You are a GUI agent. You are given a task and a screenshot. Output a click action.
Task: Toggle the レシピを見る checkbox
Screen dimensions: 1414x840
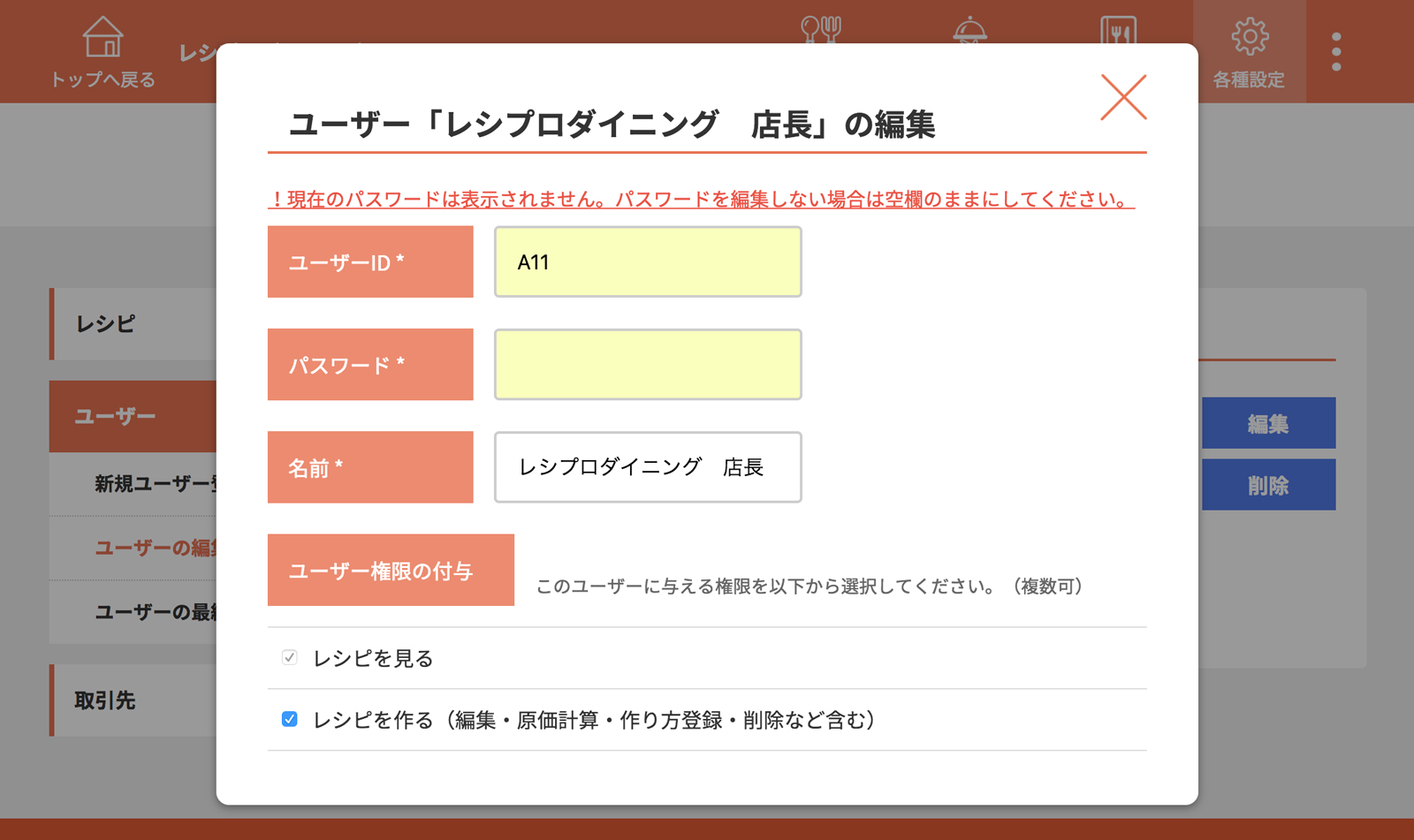point(289,658)
